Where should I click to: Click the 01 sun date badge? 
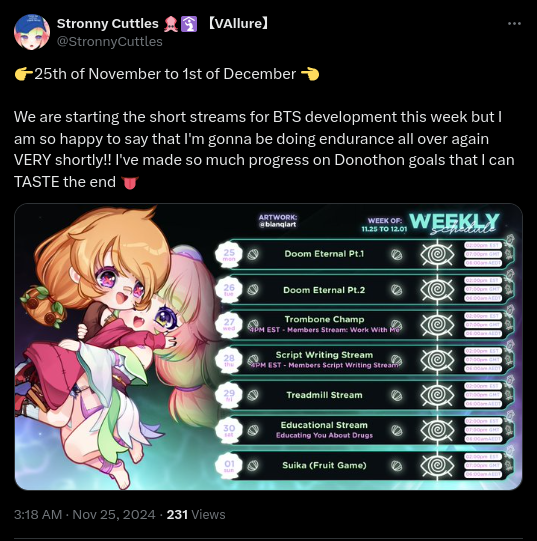[x=229, y=466]
